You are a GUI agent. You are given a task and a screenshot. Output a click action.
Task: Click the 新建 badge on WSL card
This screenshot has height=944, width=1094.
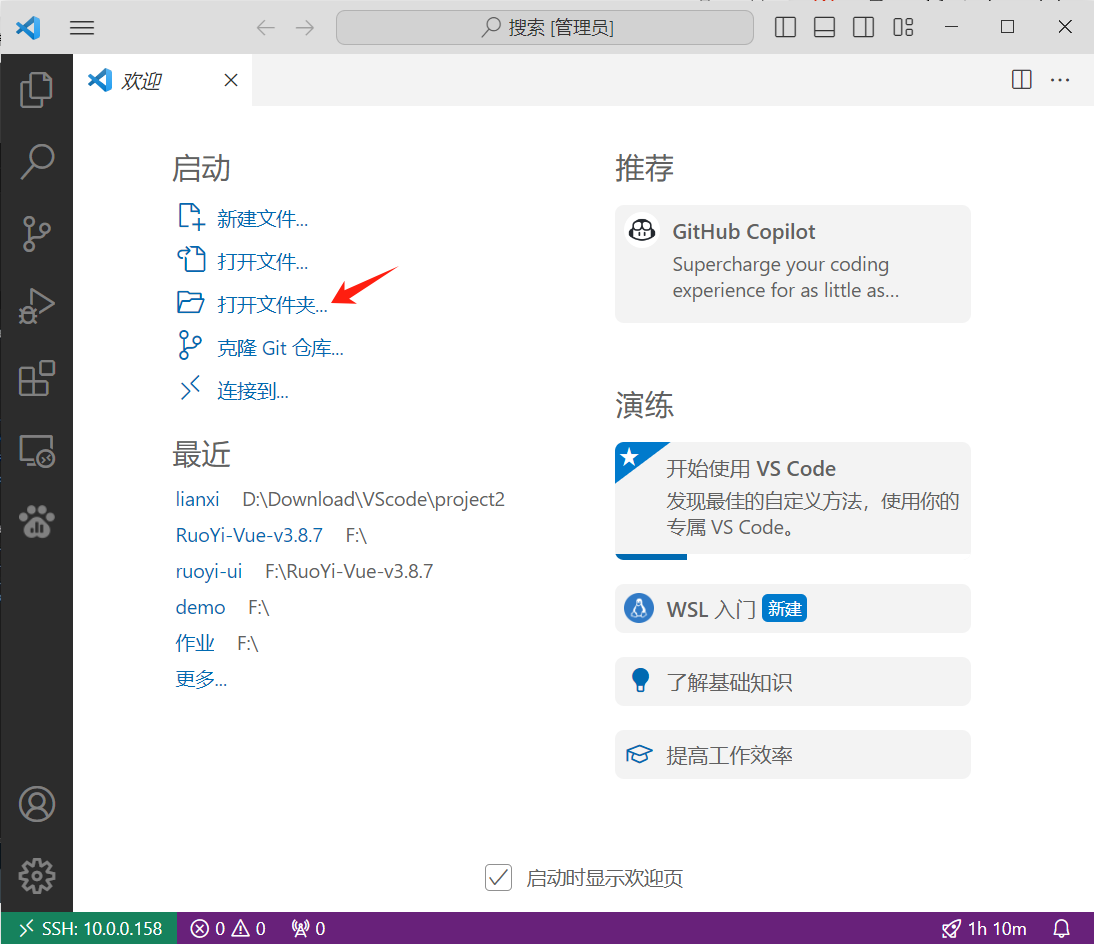click(x=784, y=608)
